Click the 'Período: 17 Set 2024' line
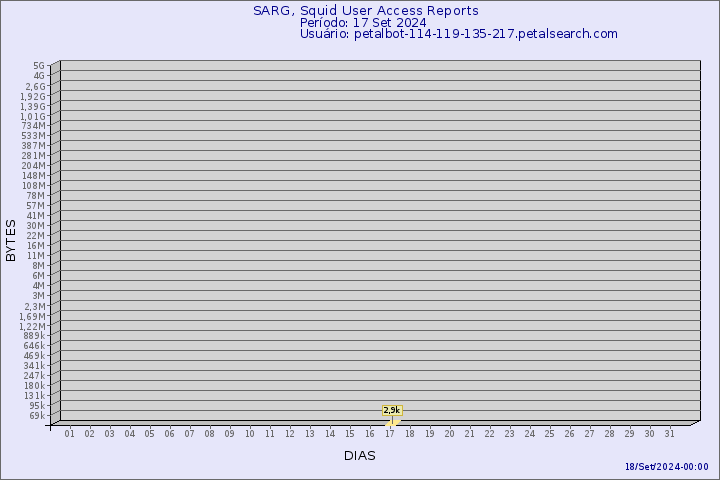 (363, 23)
